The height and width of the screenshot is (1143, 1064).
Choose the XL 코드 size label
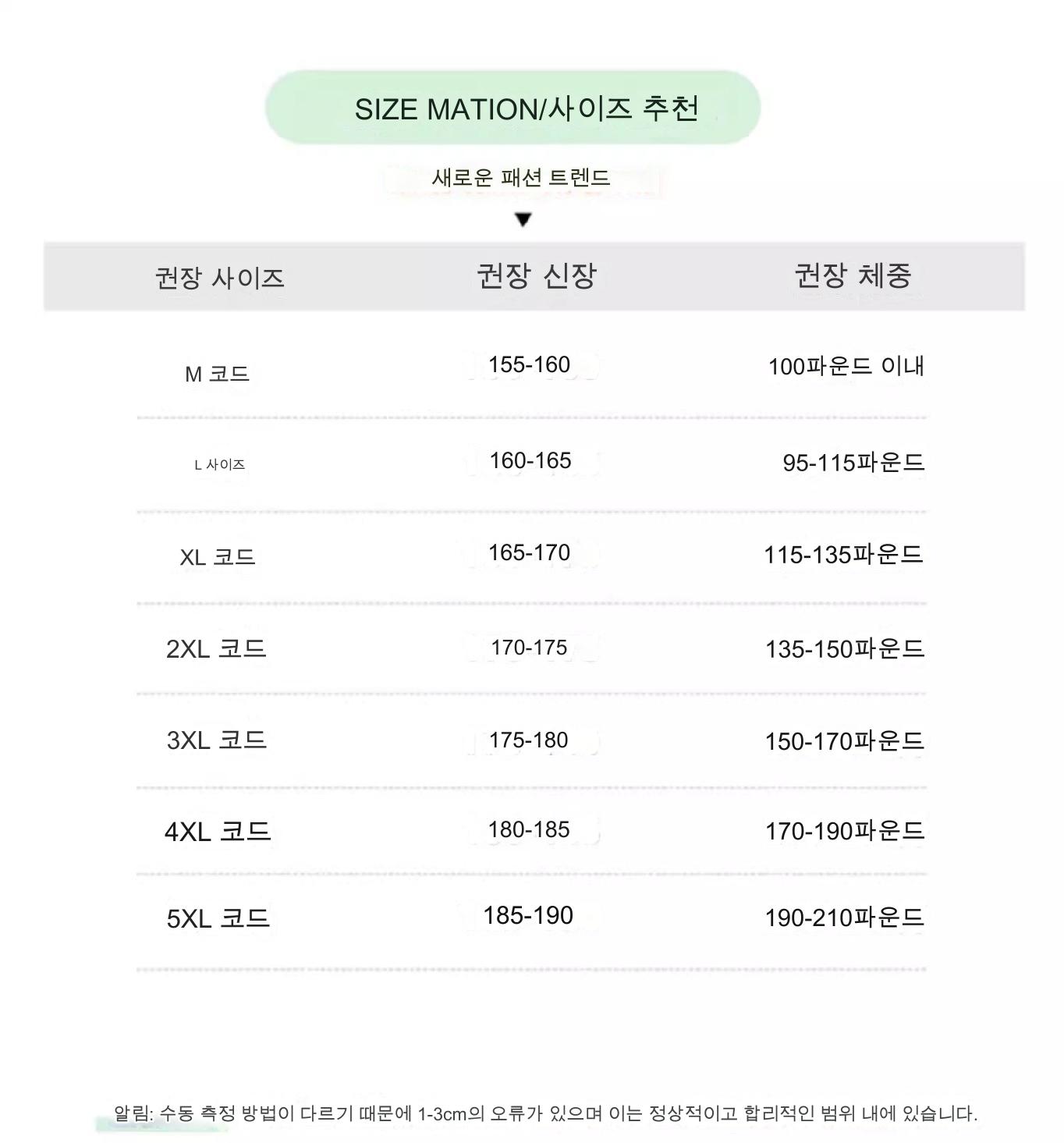218,557
